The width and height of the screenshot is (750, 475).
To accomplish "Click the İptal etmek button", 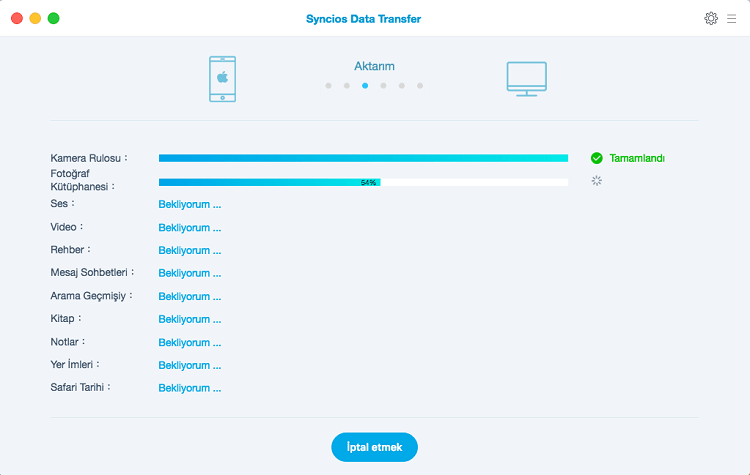I will (375, 447).
